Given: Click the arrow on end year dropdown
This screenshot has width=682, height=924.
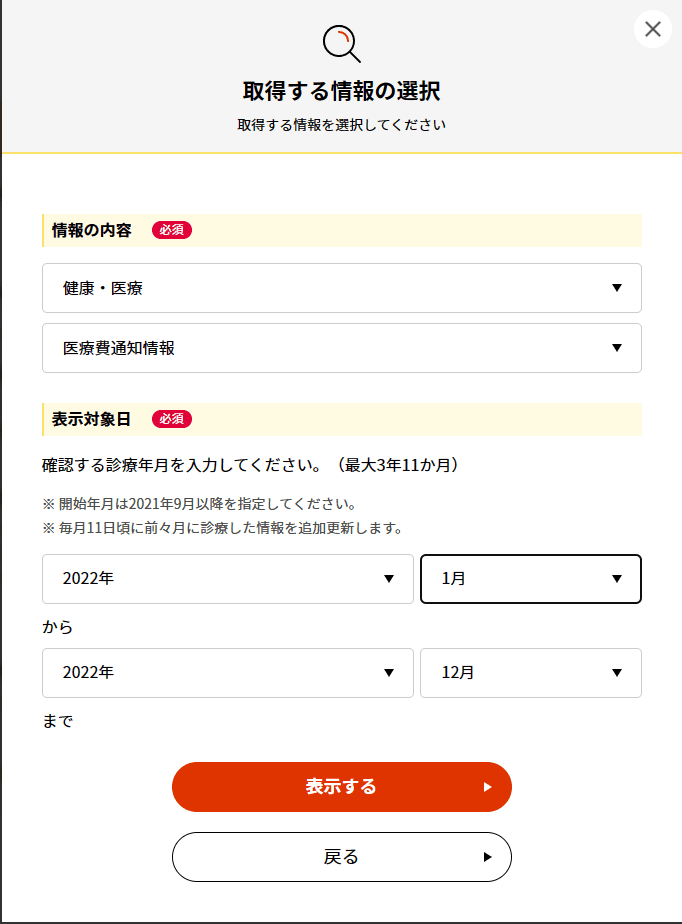Looking at the screenshot, I should click(x=389, y=673).
